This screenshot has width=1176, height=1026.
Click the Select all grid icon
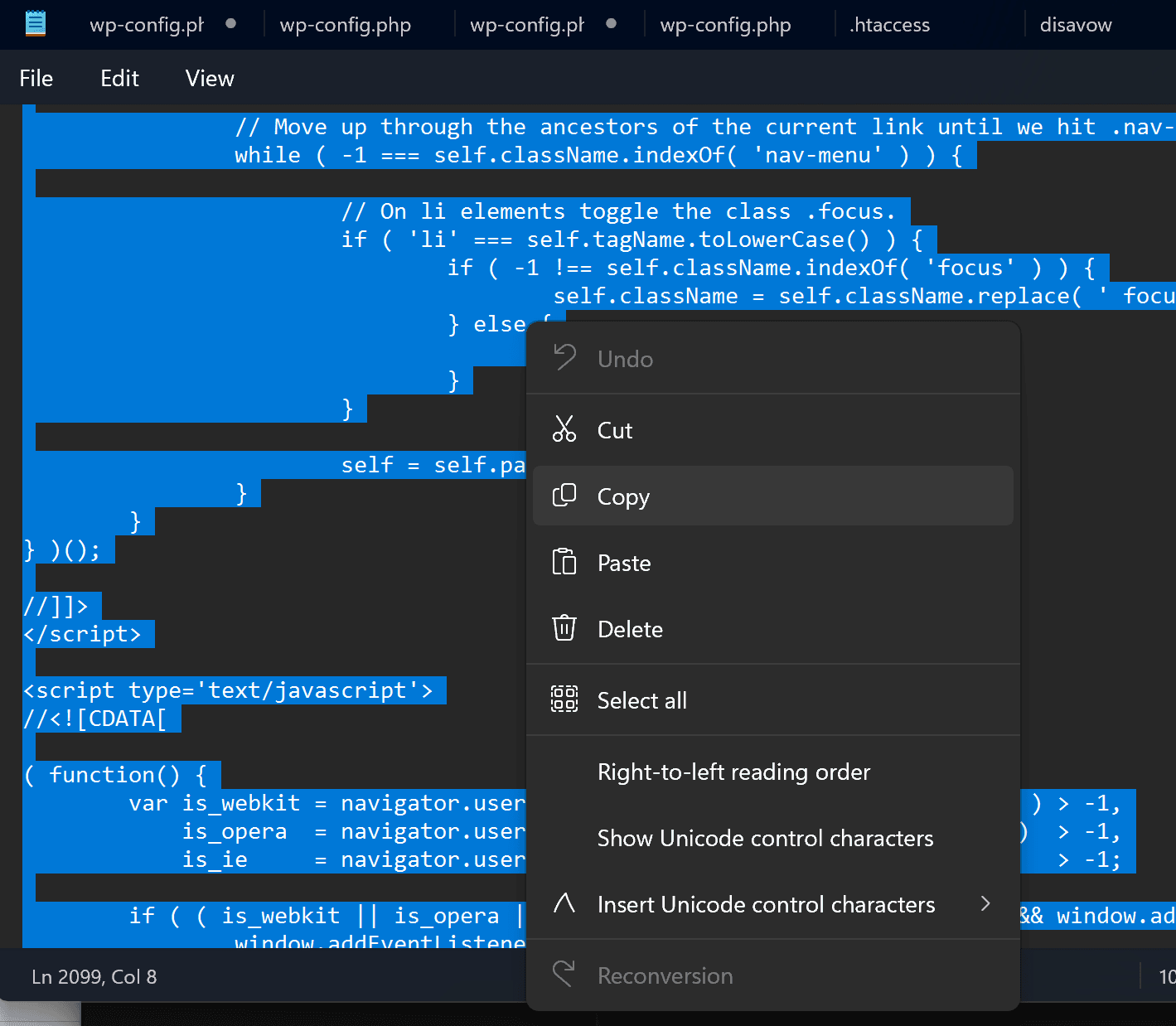(x=564, y=699)
